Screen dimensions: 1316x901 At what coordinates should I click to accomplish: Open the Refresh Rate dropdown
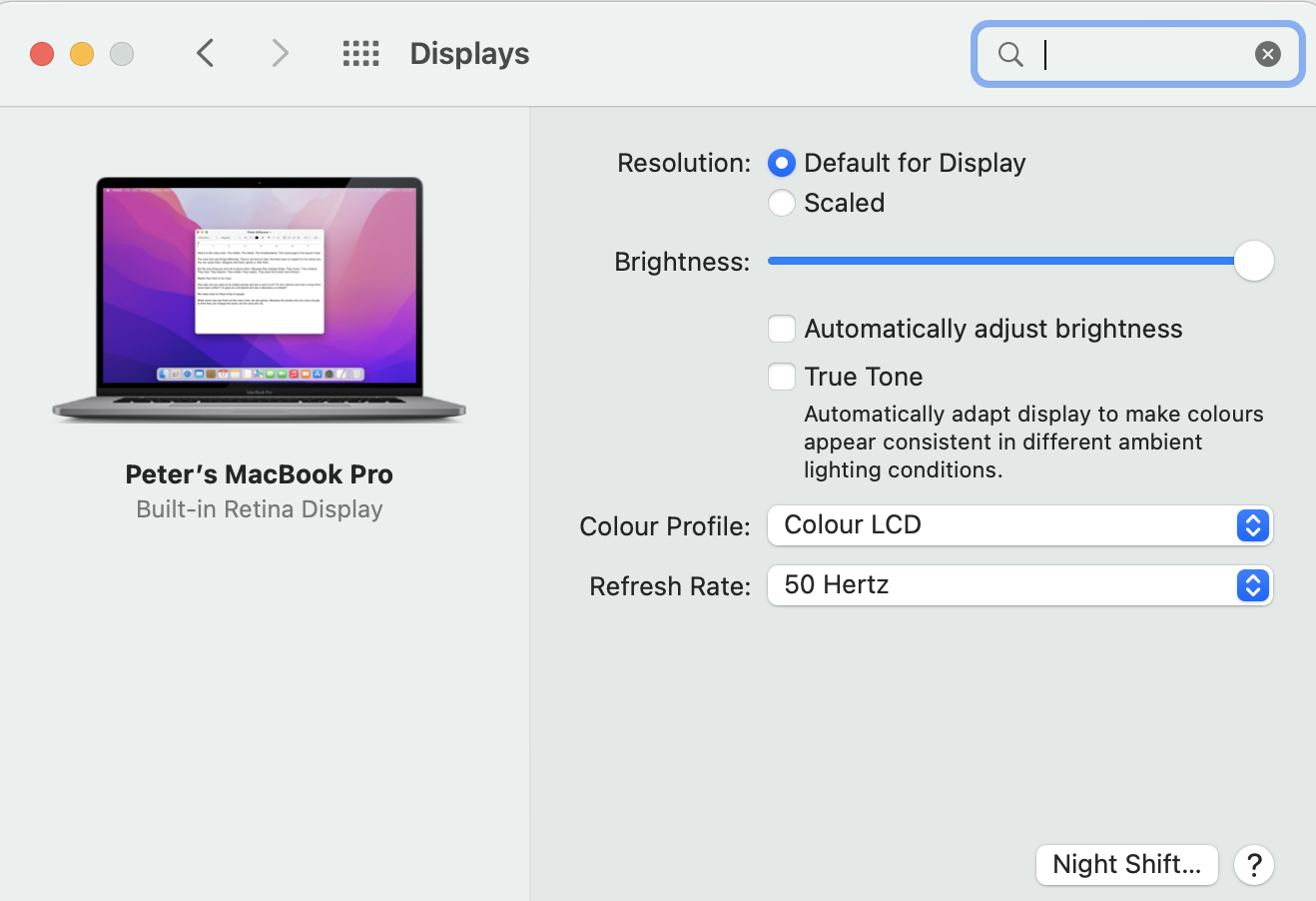click(1019, 585)
